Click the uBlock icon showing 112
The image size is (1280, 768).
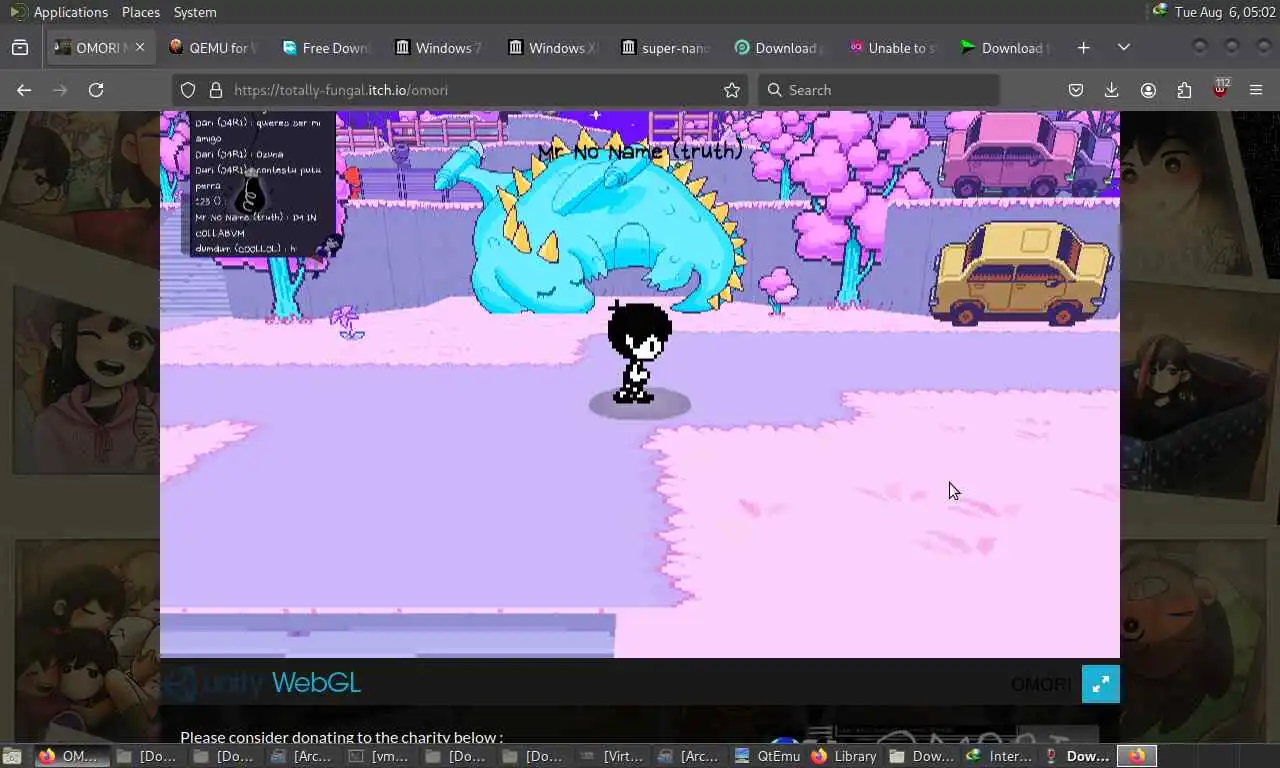1220,88
